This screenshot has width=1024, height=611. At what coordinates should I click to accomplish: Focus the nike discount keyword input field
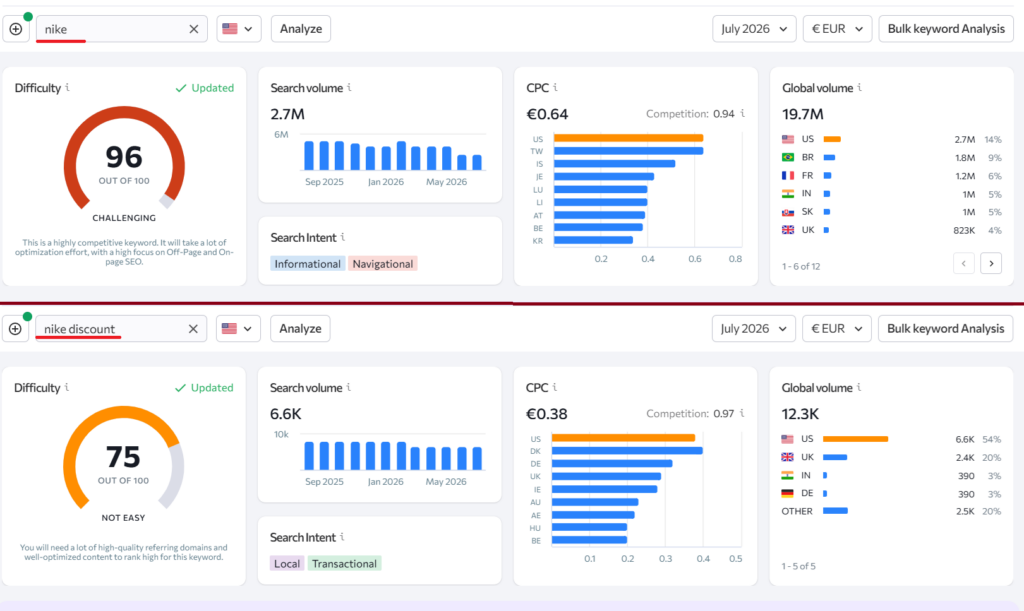pyautogui.click(x=111, y=329)
